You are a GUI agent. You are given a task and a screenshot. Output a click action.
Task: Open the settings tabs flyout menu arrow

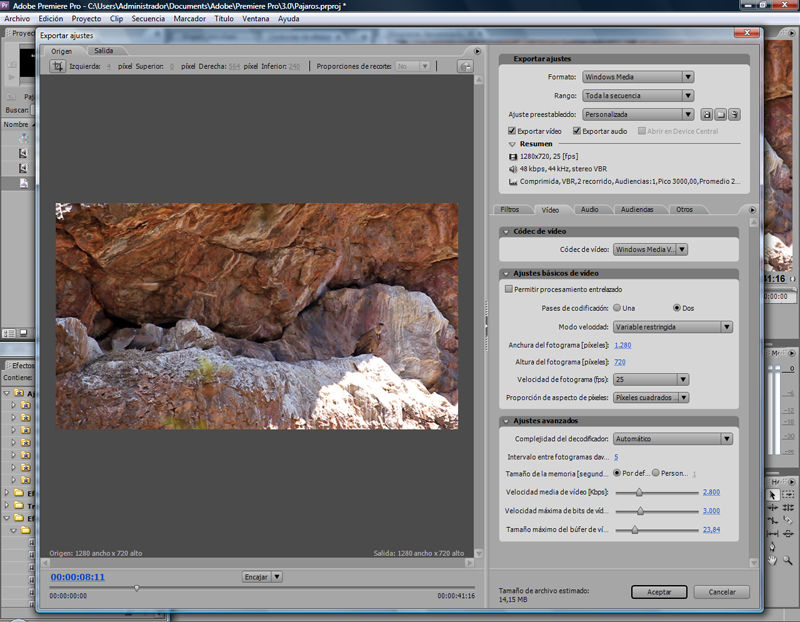pyautogui.click(x=752, y=210)
